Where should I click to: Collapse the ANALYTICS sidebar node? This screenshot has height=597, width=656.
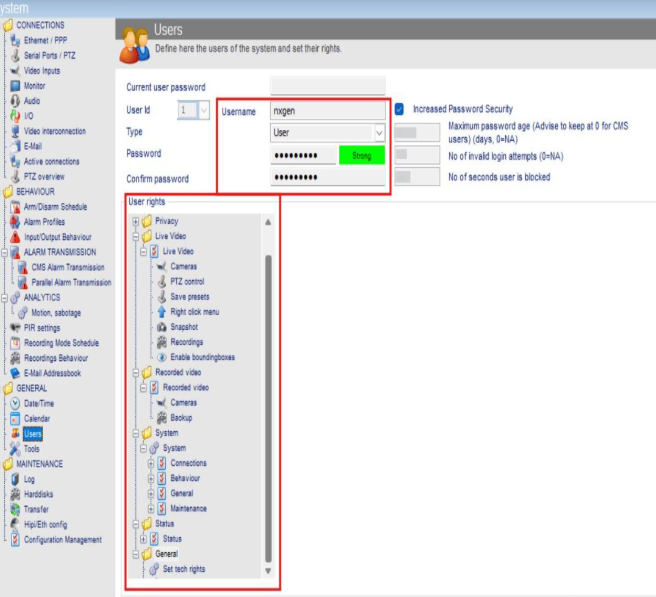(x=4, y=298)
